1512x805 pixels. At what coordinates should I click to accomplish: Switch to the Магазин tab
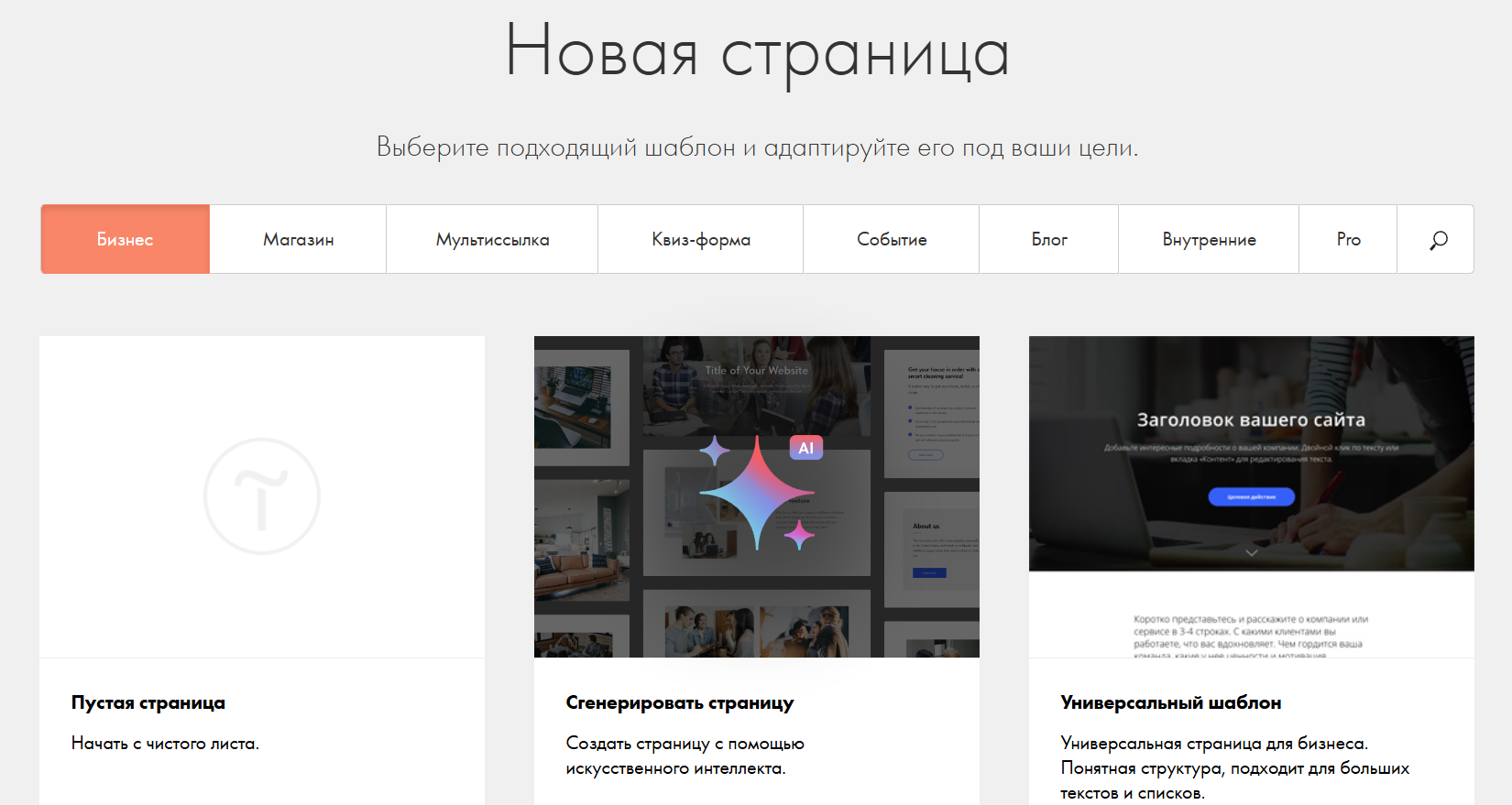click(x=298, y=239)
